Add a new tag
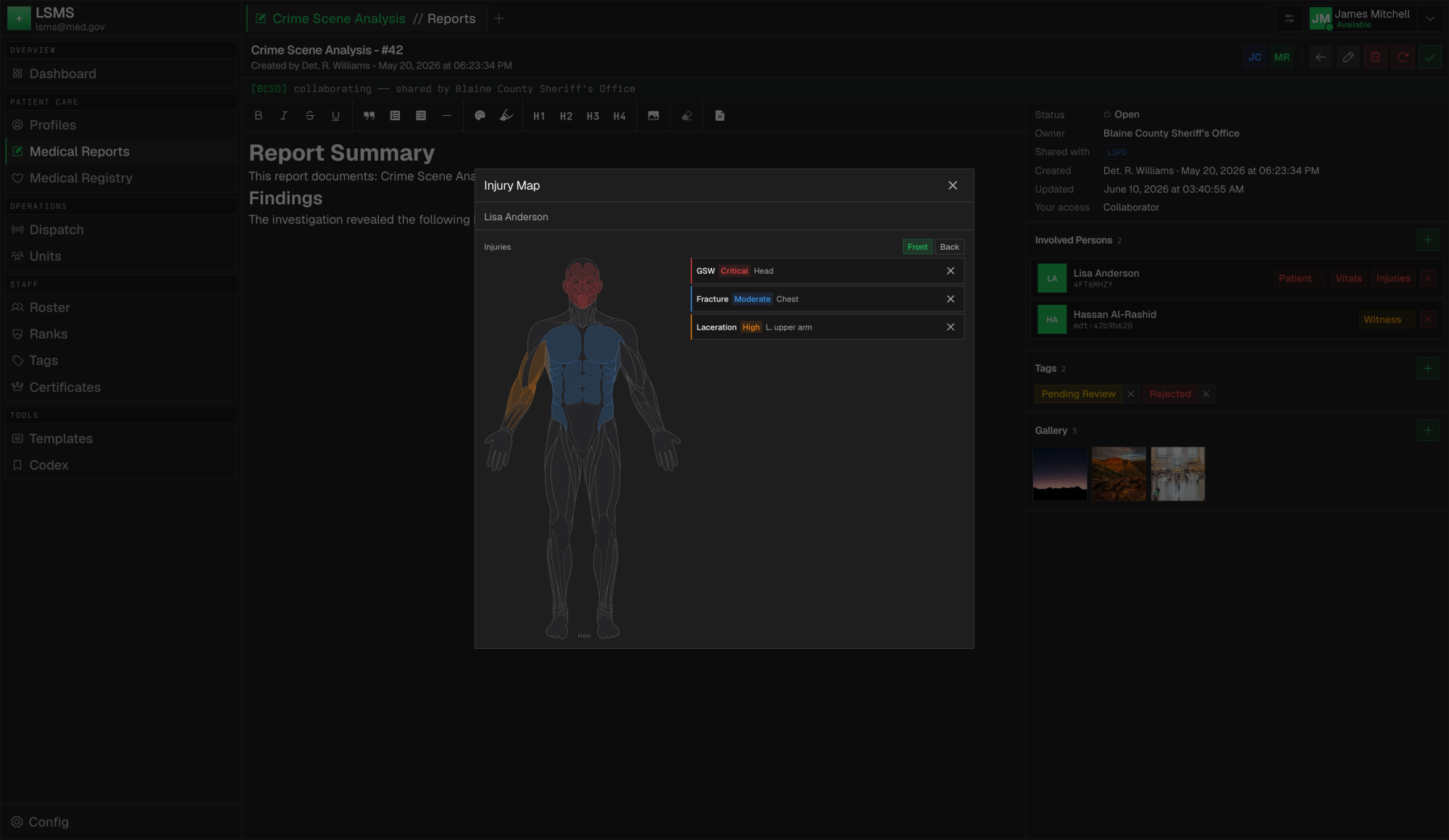Image resolution: width=1449 pixels, height=840 pixels. [x=1428, y=368]
